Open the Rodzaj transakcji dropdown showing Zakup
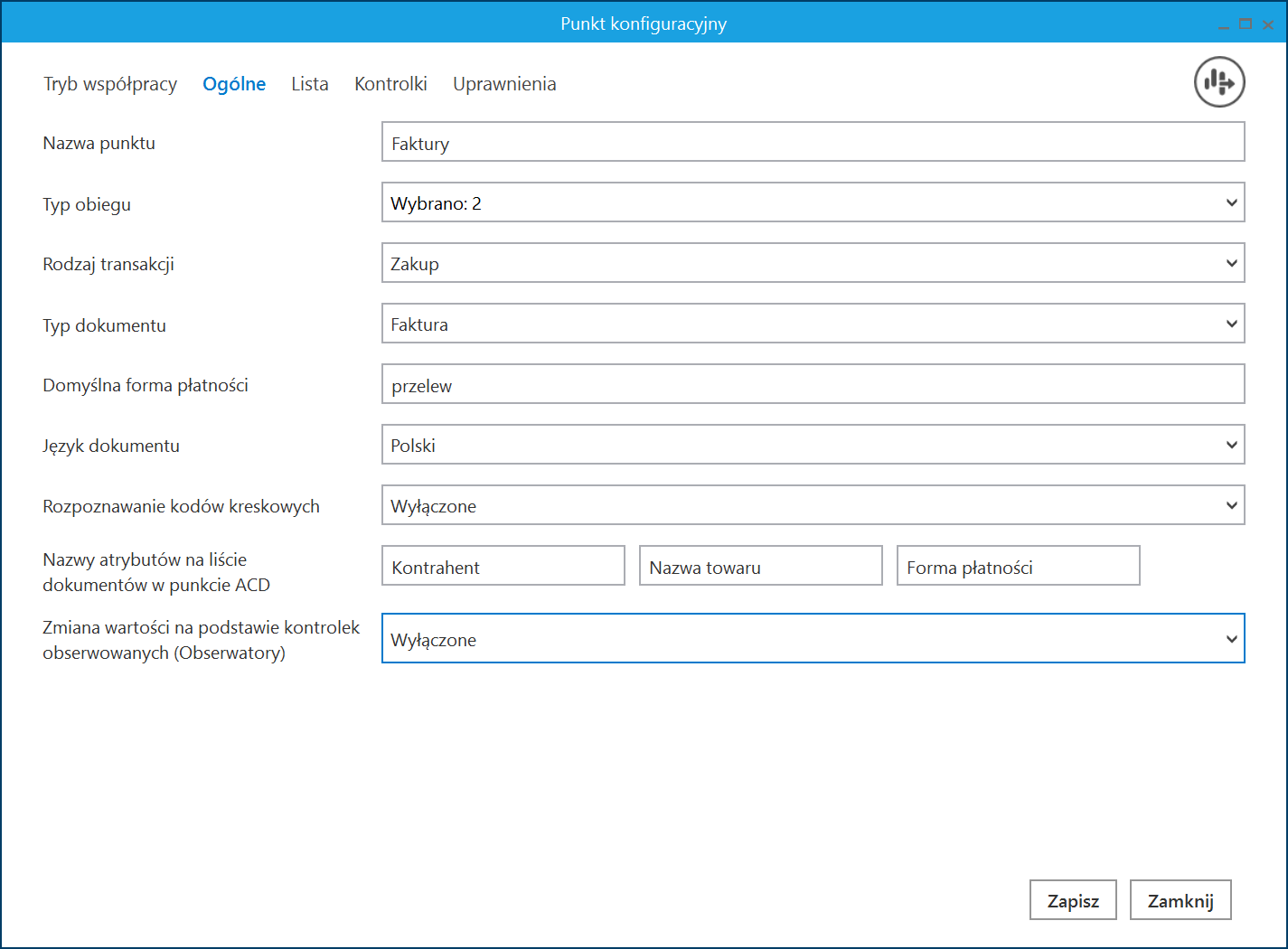 click(813, 264)
